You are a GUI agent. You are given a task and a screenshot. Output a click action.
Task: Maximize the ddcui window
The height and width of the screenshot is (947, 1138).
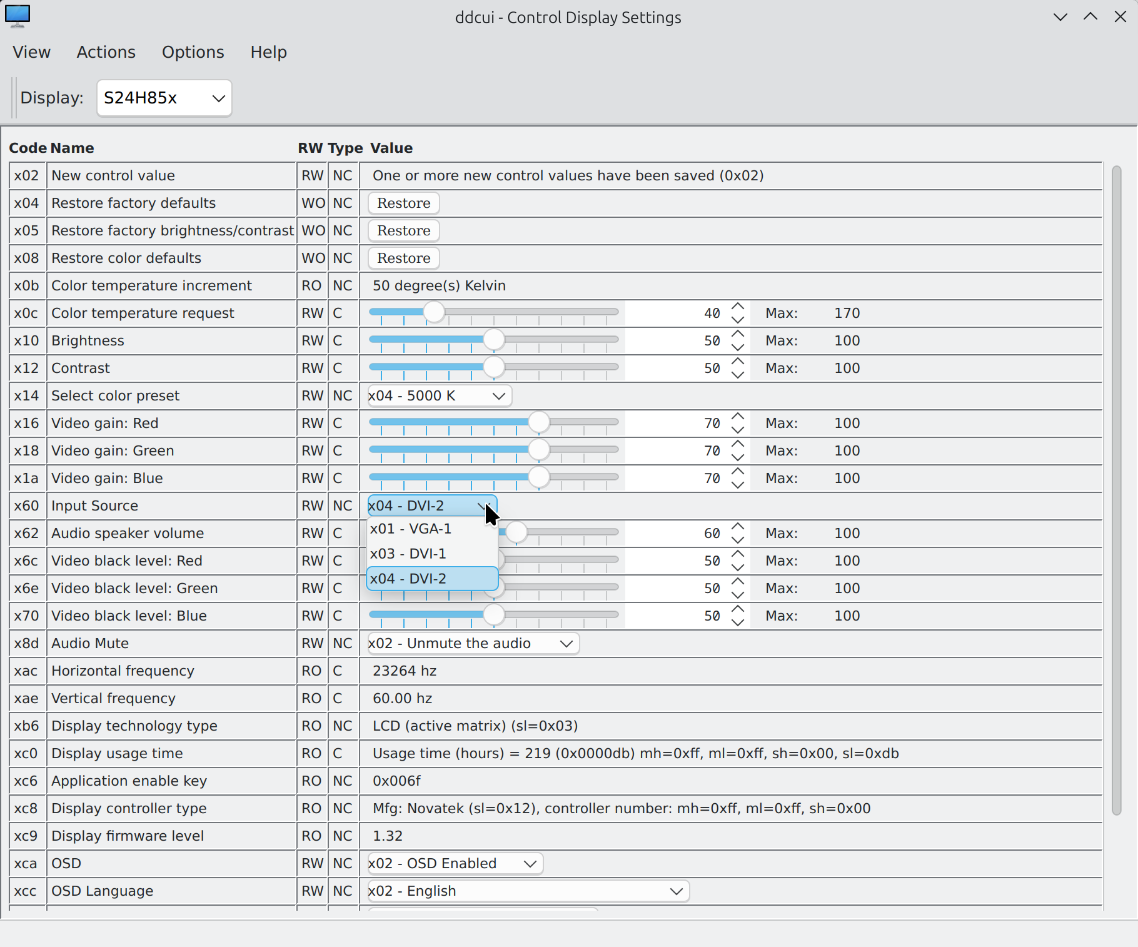[1090, 17]
